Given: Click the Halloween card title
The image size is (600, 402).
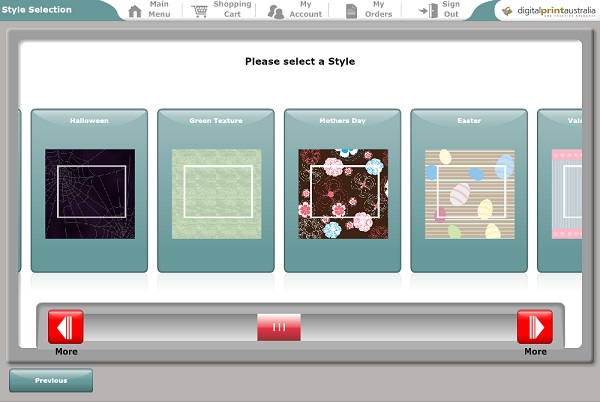Looking at the screenshot, I should (x=89, y=120).
